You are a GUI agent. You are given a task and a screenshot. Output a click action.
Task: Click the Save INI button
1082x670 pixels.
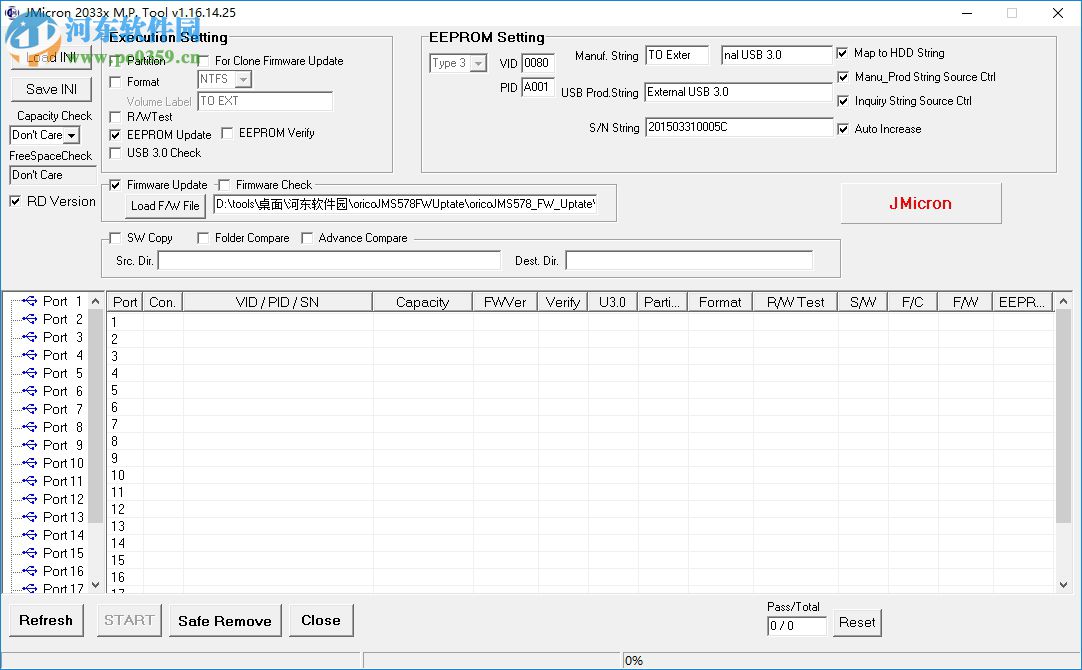point(51,89)
